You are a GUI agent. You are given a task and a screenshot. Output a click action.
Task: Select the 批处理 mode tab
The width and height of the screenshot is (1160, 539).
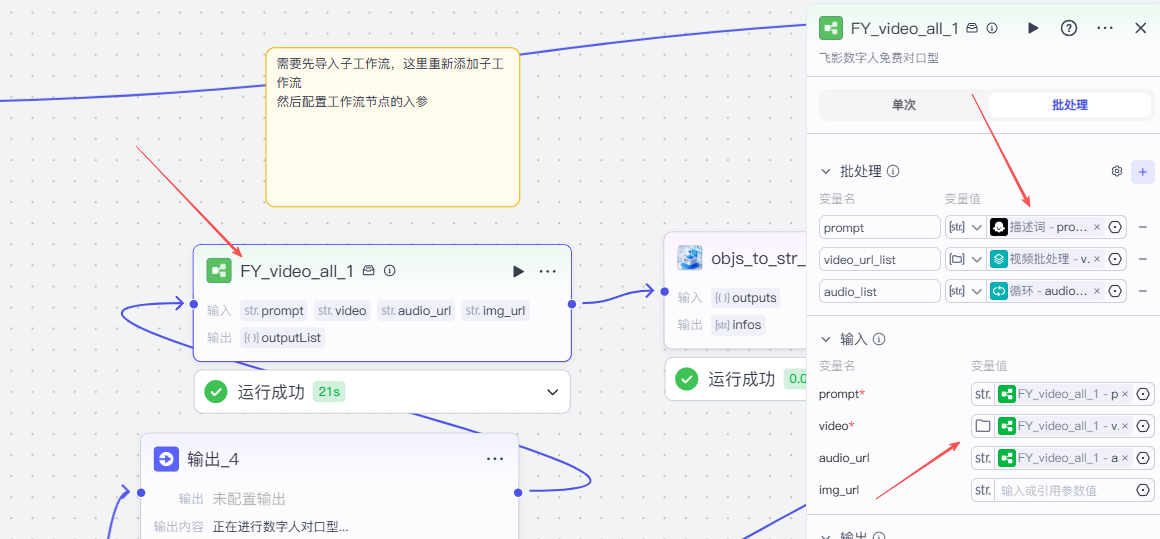[1069, 105]
